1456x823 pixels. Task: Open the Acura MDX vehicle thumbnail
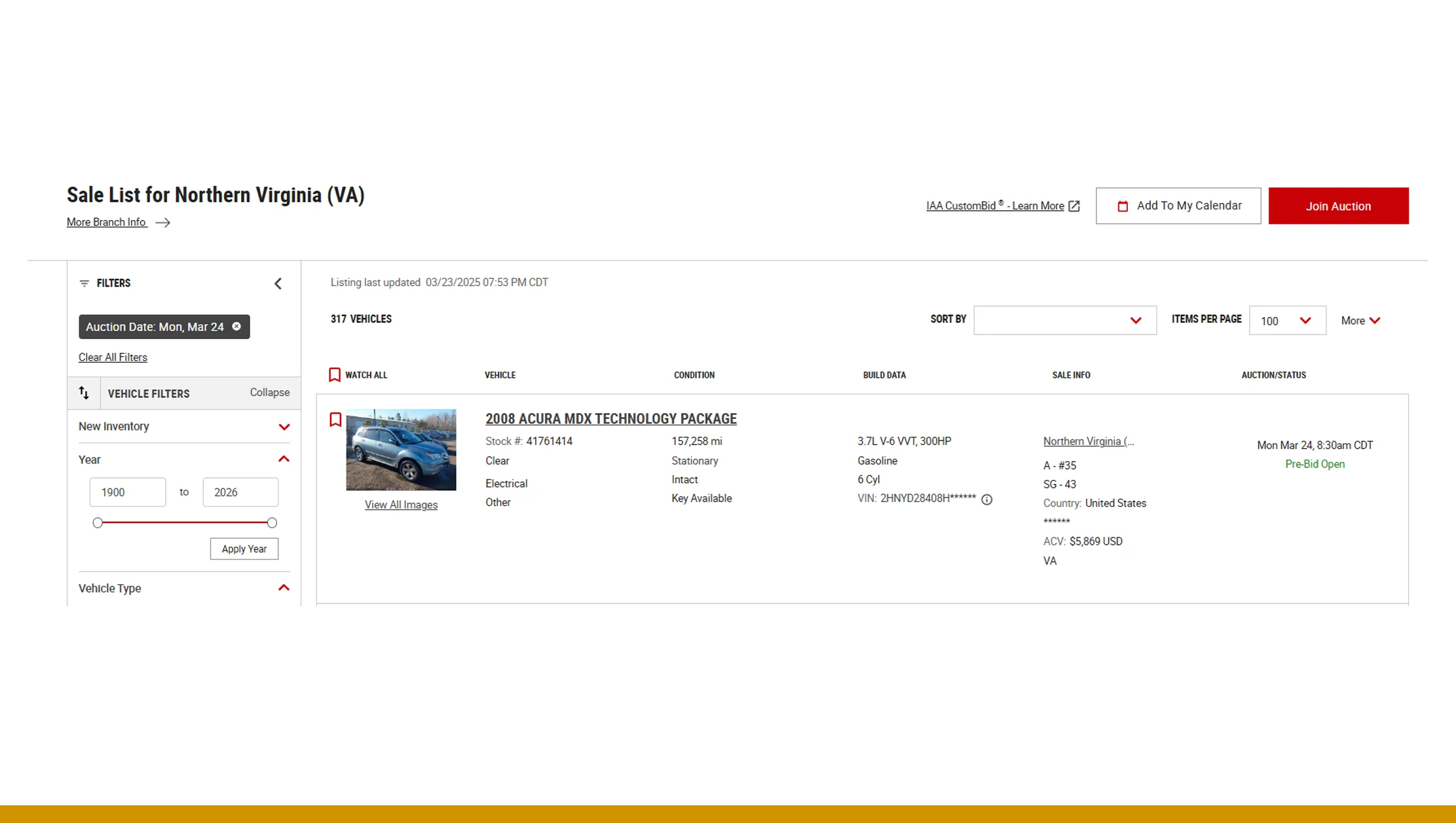point(401,450)
